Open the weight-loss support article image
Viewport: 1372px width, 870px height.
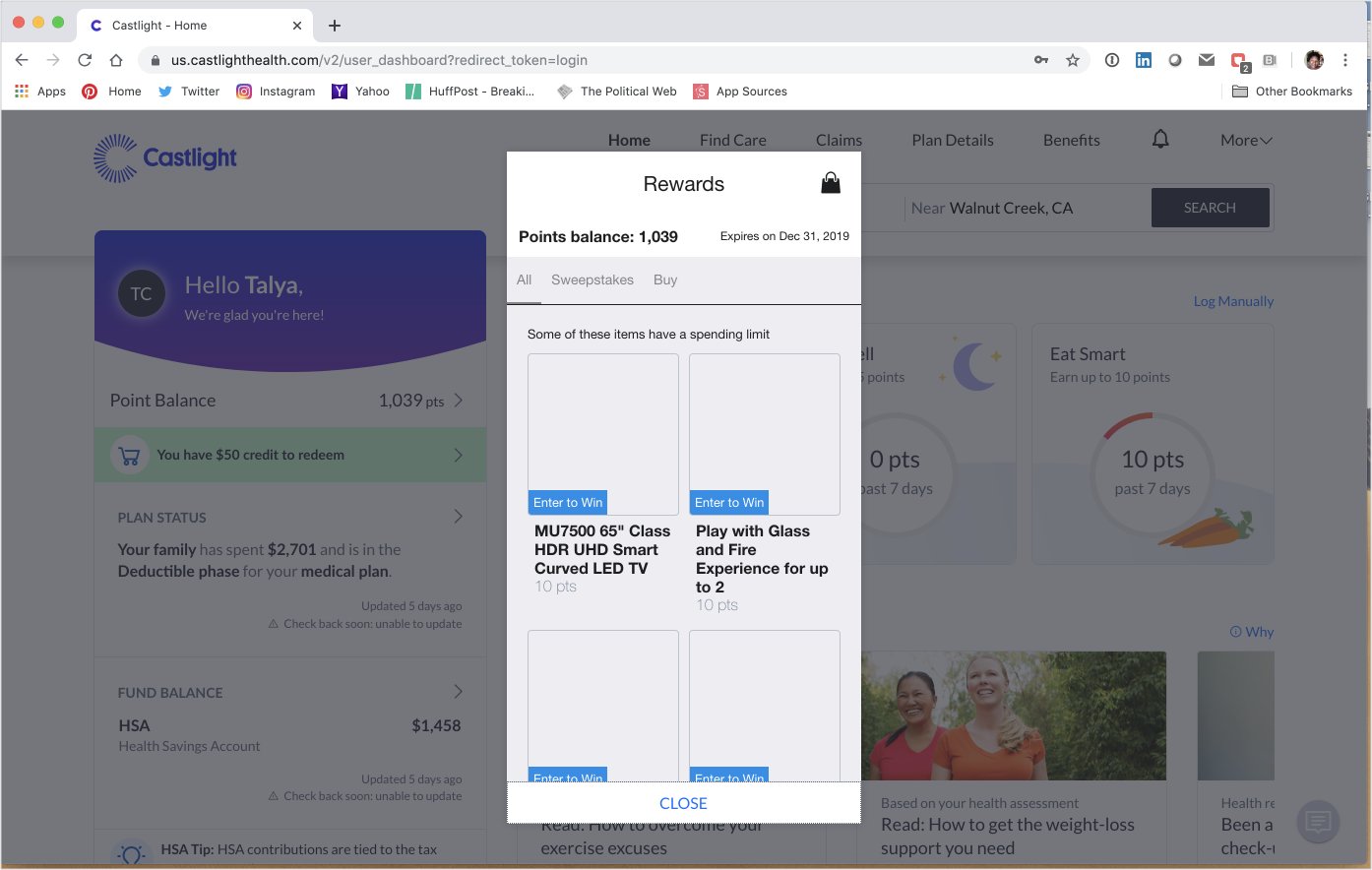(x=1014, y=715)
